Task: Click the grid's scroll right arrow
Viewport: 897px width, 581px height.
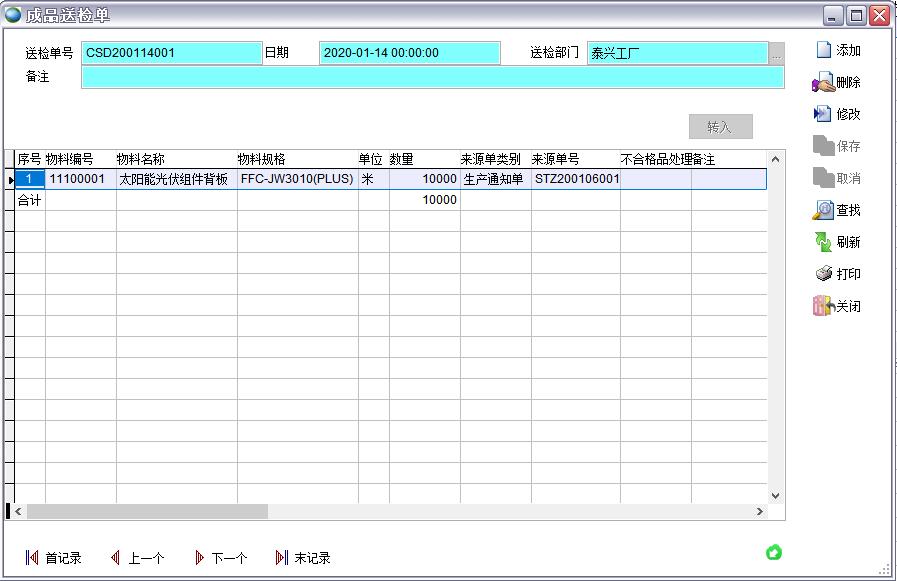Action: pyautogui.click(x=759, y=512)
